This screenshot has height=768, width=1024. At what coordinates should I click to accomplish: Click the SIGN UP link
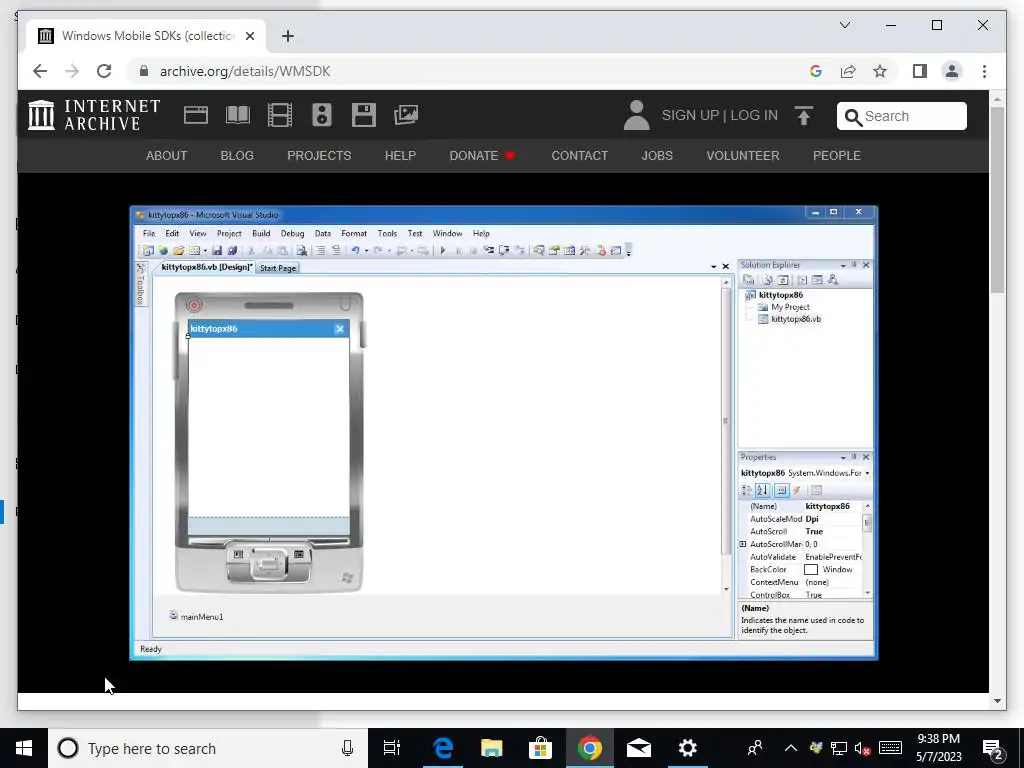690,116
